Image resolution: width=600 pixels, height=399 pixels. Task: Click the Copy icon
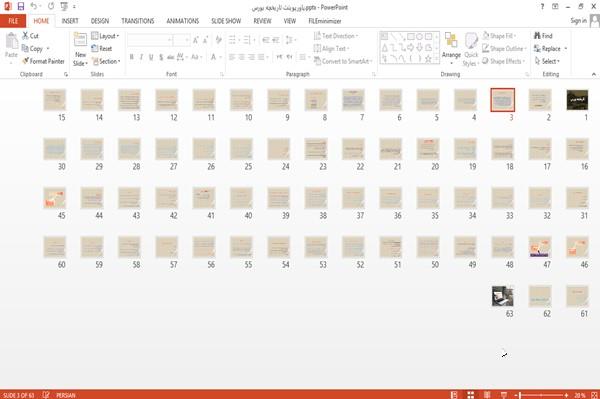[x=25, y=49]
